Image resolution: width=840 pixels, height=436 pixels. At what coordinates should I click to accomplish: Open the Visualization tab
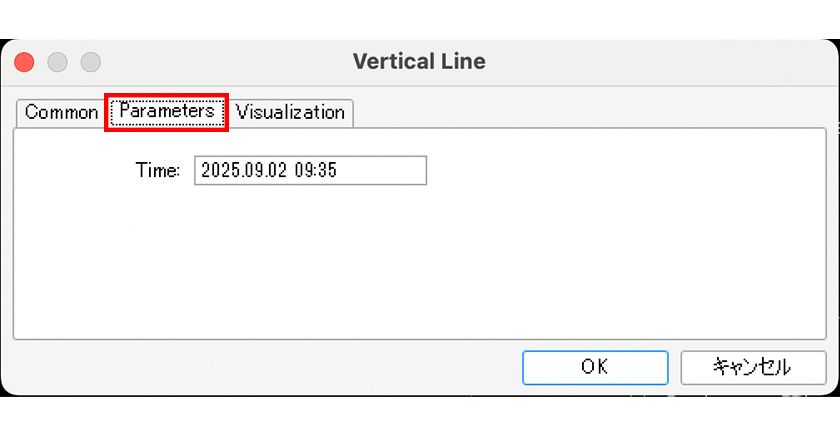pos(290,112)
